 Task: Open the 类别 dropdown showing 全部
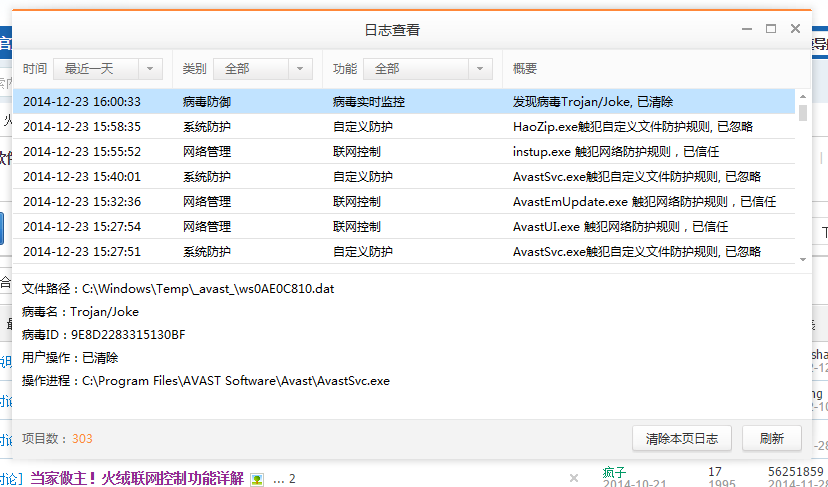click(263, 69)
